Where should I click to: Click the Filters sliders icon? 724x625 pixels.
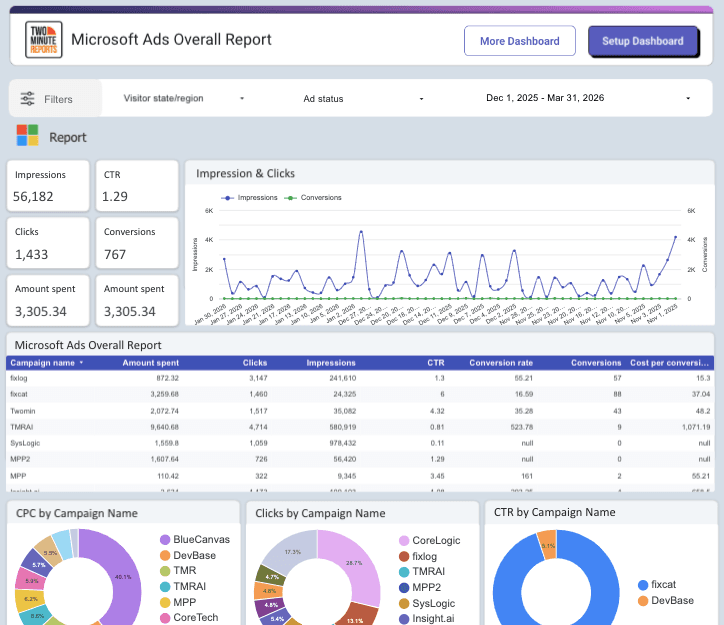pyautogui.click(x=27, y=99)
